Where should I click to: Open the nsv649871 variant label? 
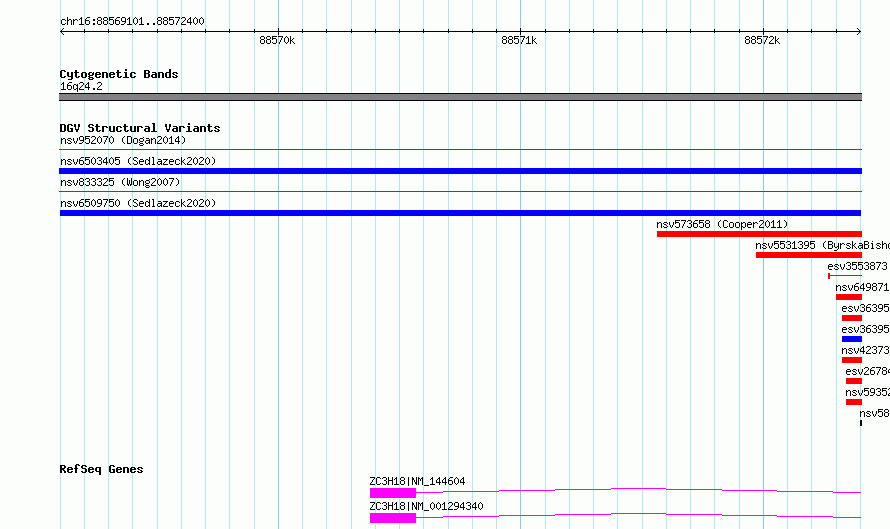click(862, 287)
